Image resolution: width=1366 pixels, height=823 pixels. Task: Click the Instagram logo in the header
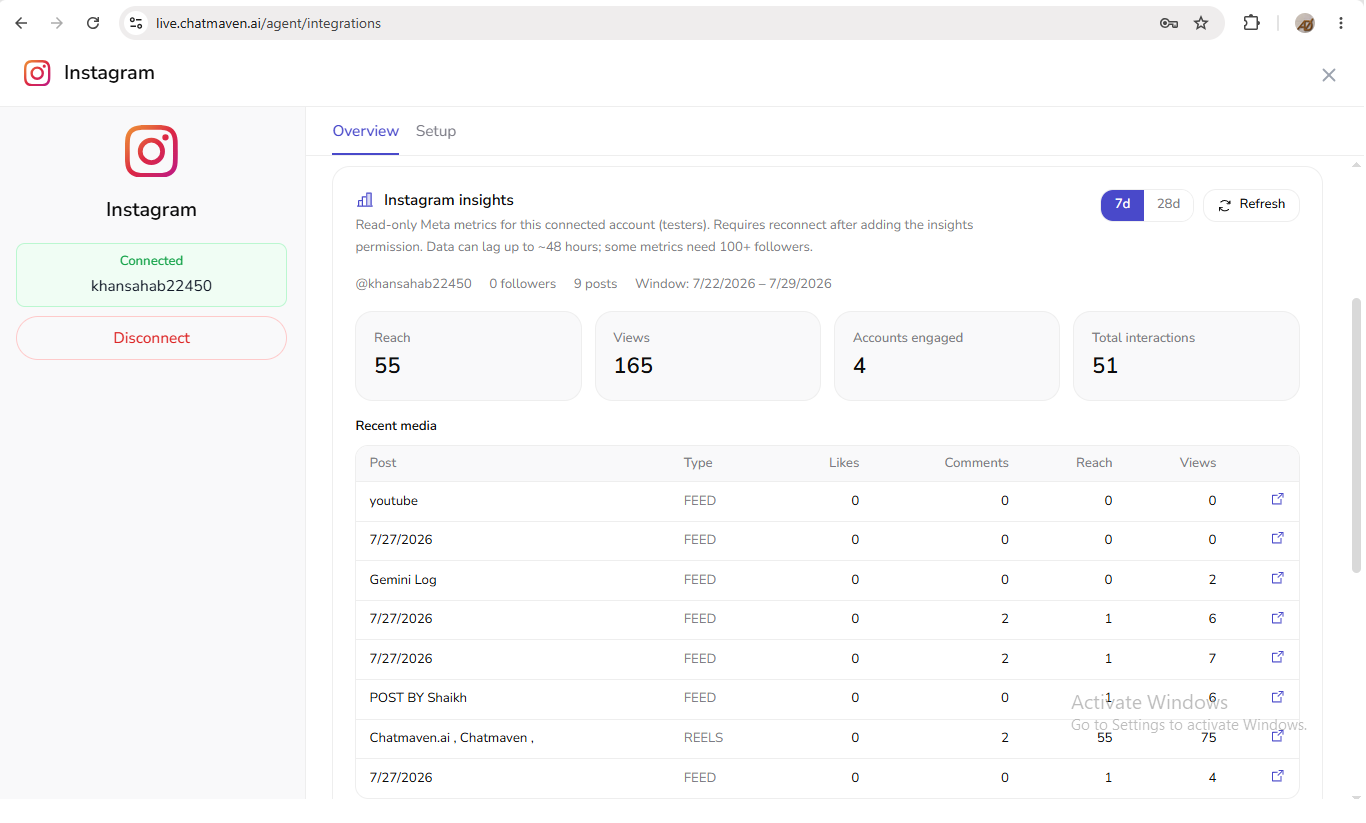37,73
